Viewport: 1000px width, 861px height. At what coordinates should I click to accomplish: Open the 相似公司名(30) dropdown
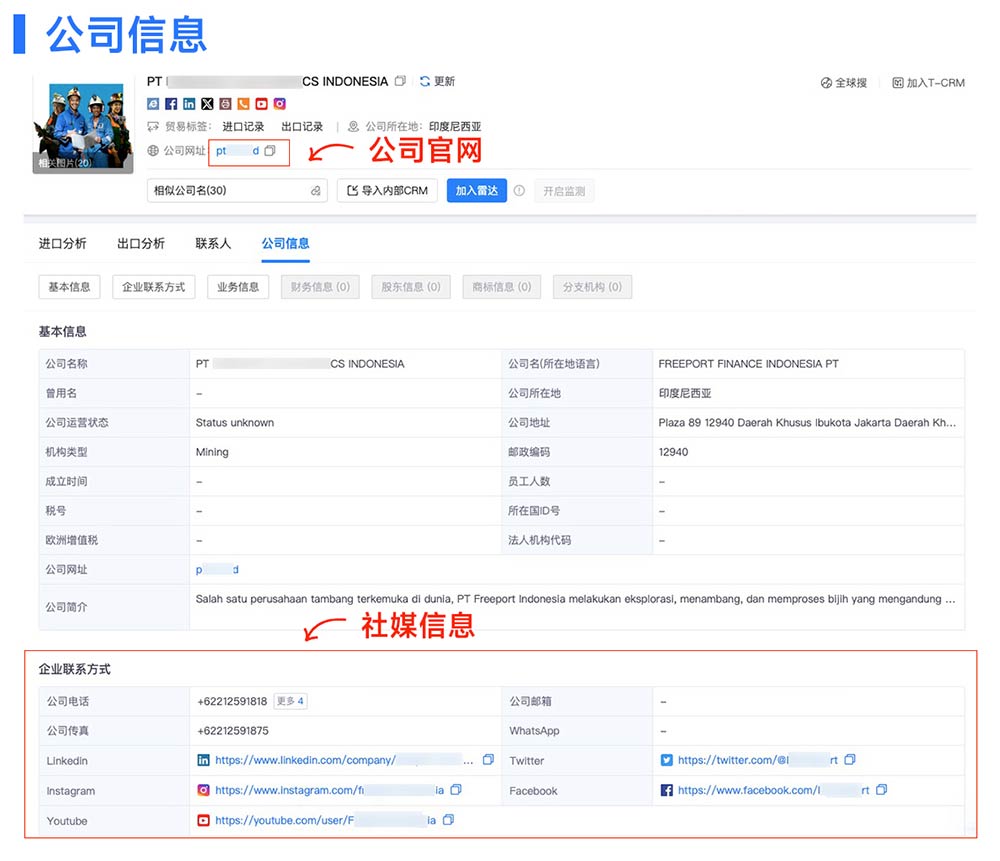click(x=237, y=191)
